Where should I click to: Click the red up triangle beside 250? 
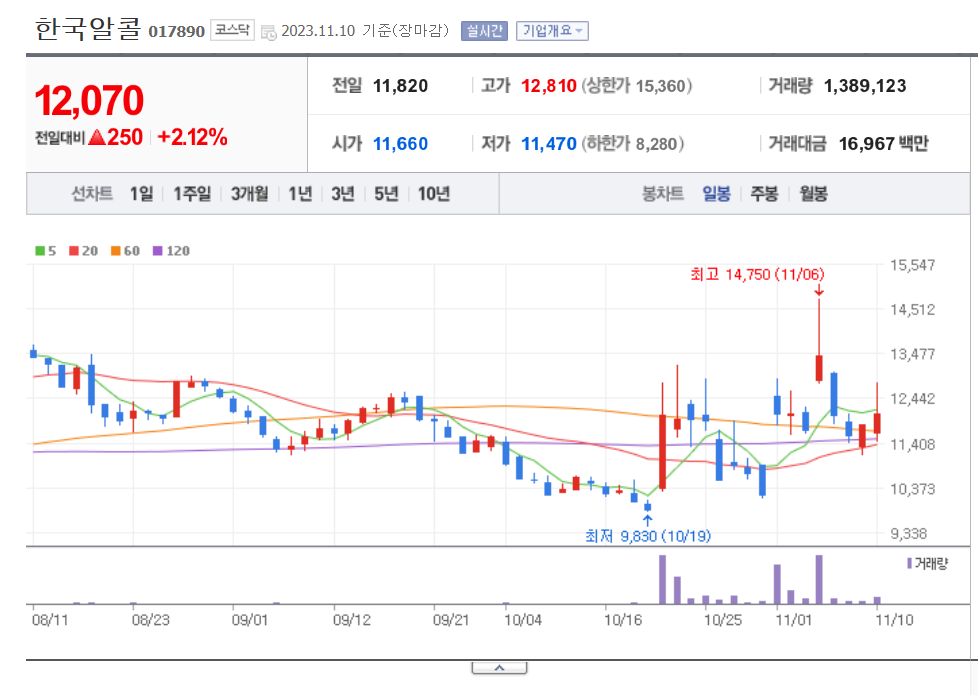pyautogui.click(x=97, y=137)
